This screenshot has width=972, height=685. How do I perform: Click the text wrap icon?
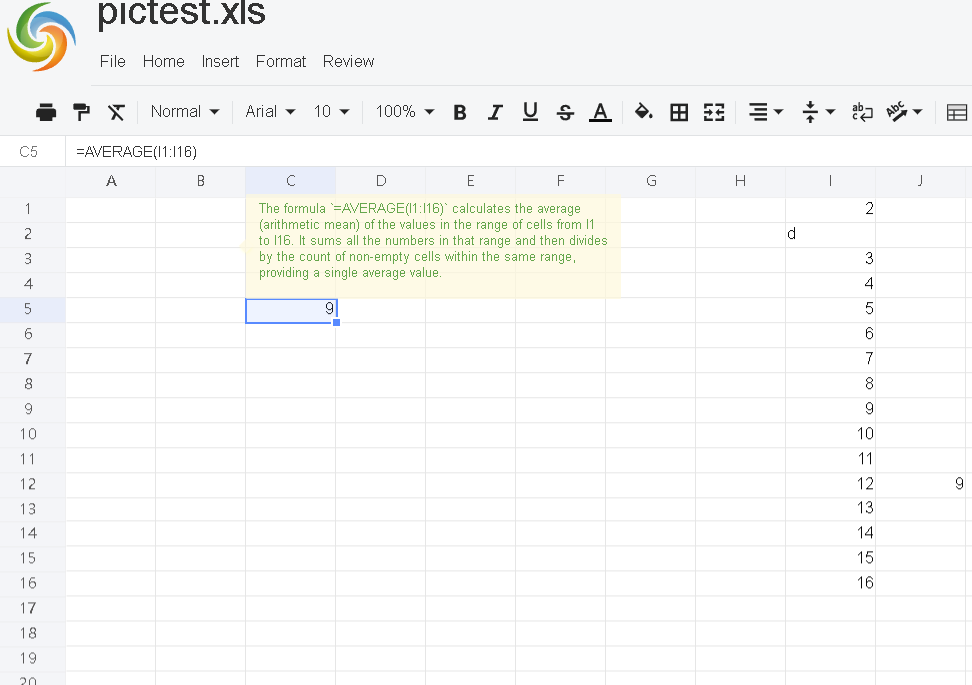(x=860, y=112)
